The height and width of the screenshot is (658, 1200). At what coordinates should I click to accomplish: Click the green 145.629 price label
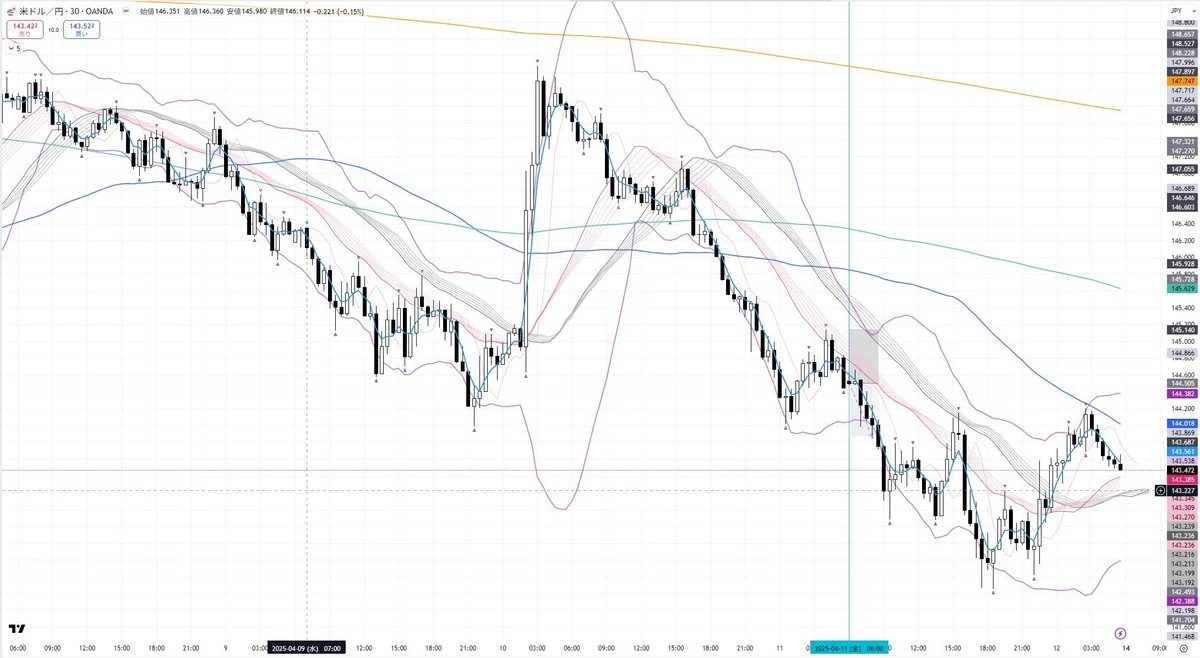(1182, 288)
